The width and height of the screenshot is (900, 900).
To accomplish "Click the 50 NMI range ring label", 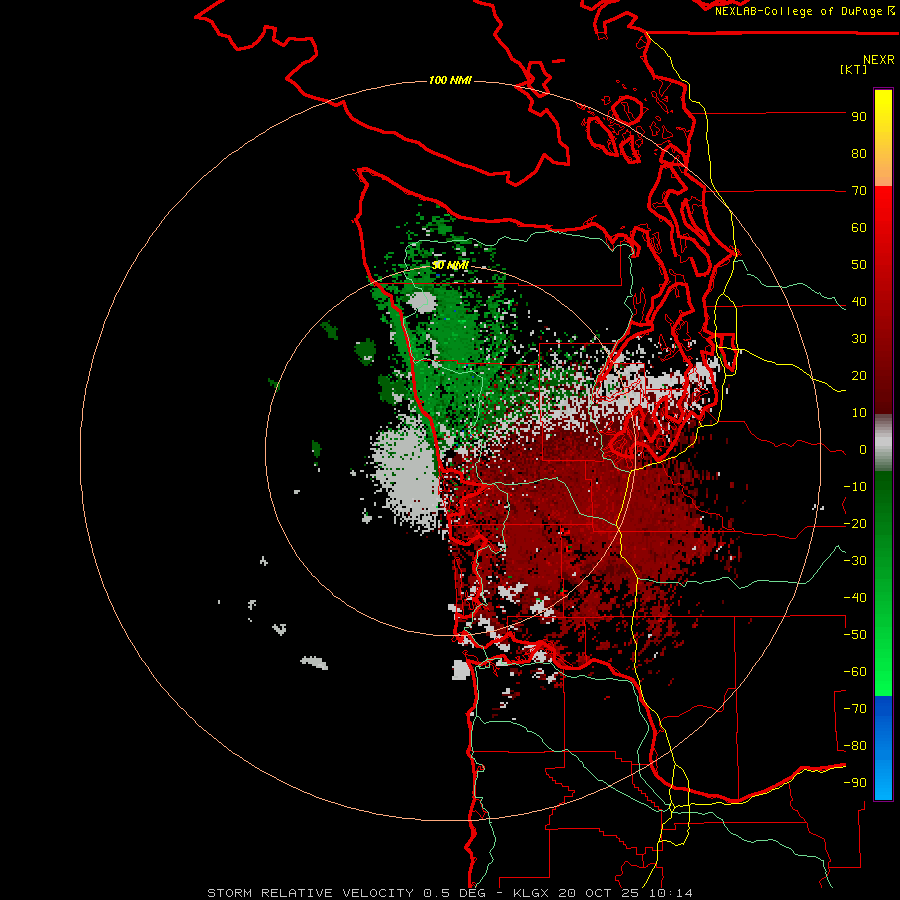I will tap(450, 265).
